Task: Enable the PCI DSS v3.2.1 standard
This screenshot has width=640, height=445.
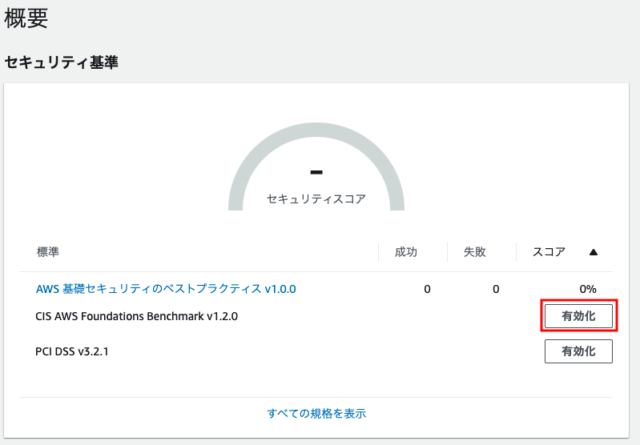Action: tap(578, 351)
